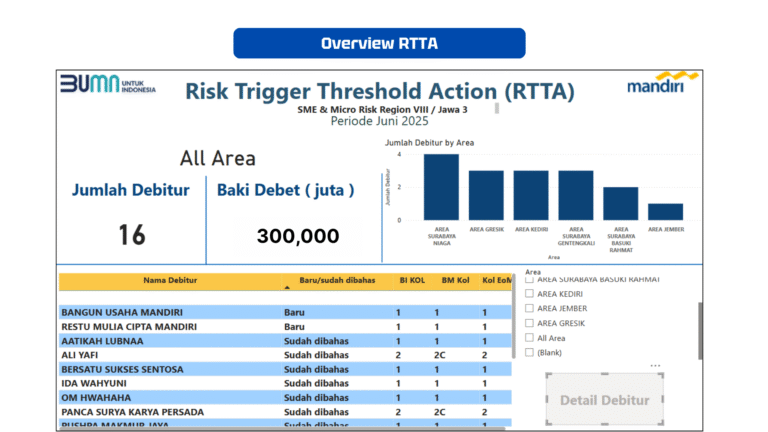Select the Area Surabaya Basuki Rahmat bar
The height and width of the screenshot is (432, 768).
(621, 203)
